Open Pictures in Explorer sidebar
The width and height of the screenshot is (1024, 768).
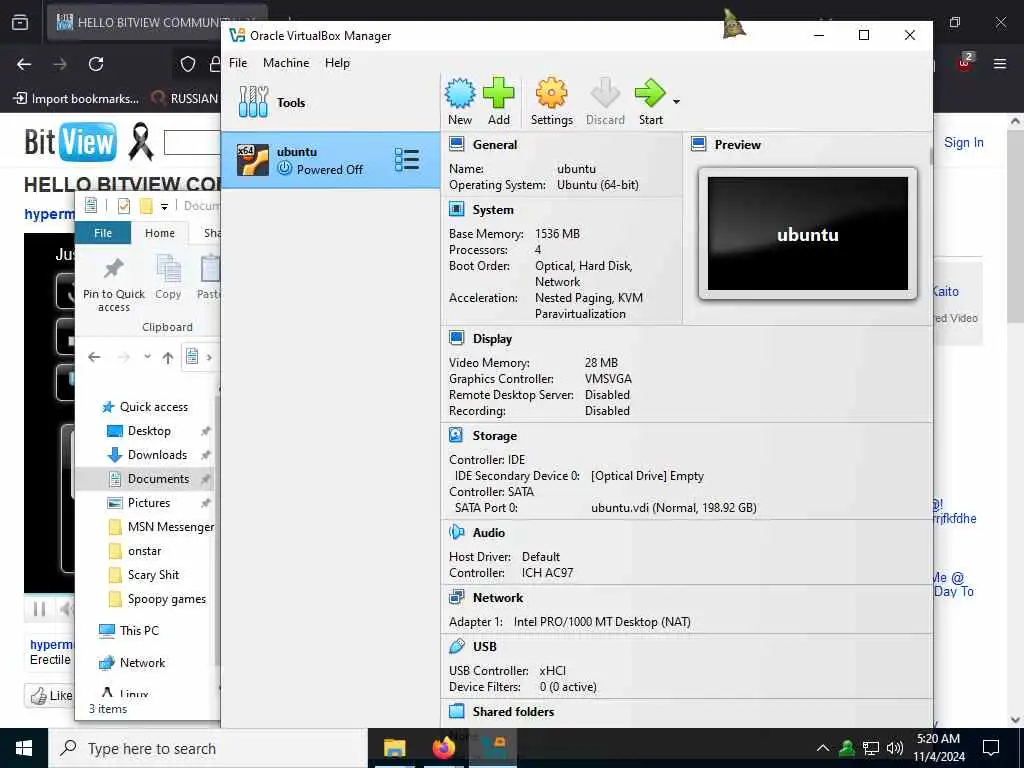coord(149,503)
